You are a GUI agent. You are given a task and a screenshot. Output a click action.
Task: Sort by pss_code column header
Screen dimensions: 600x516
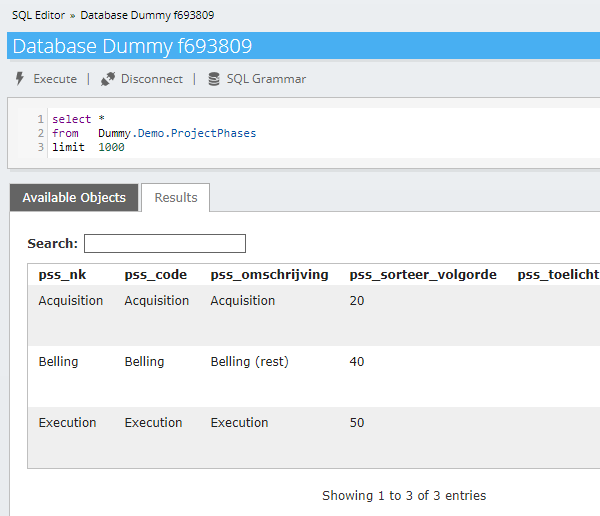pyautogui.click(x=156, y=274)
